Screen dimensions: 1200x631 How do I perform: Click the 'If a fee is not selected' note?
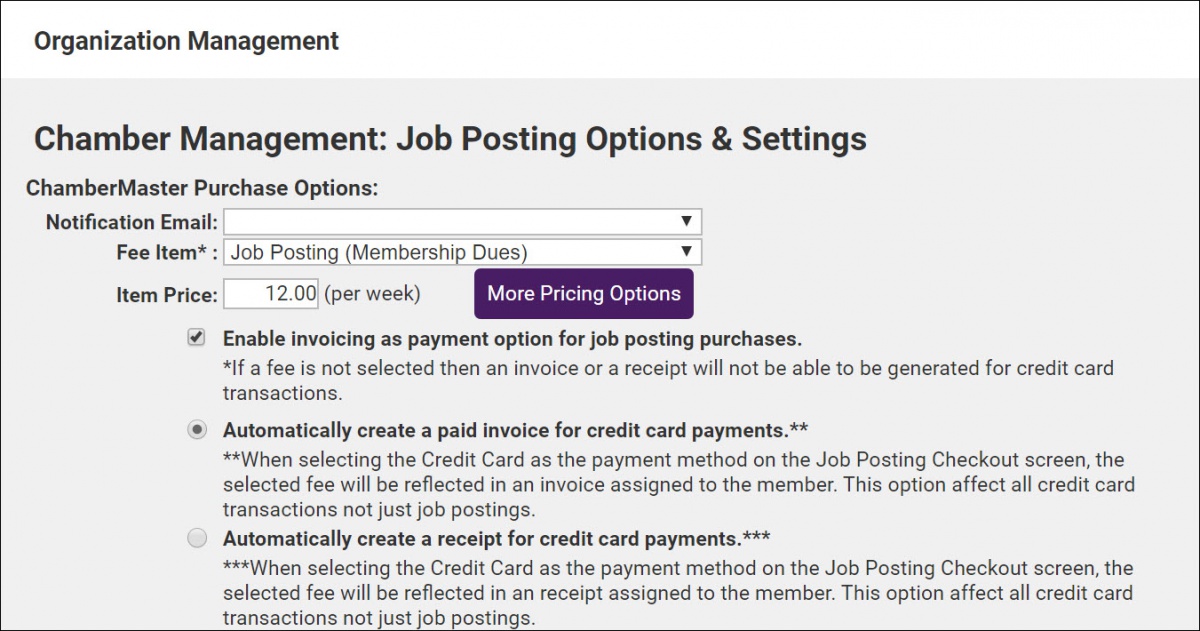coord(667,380)
